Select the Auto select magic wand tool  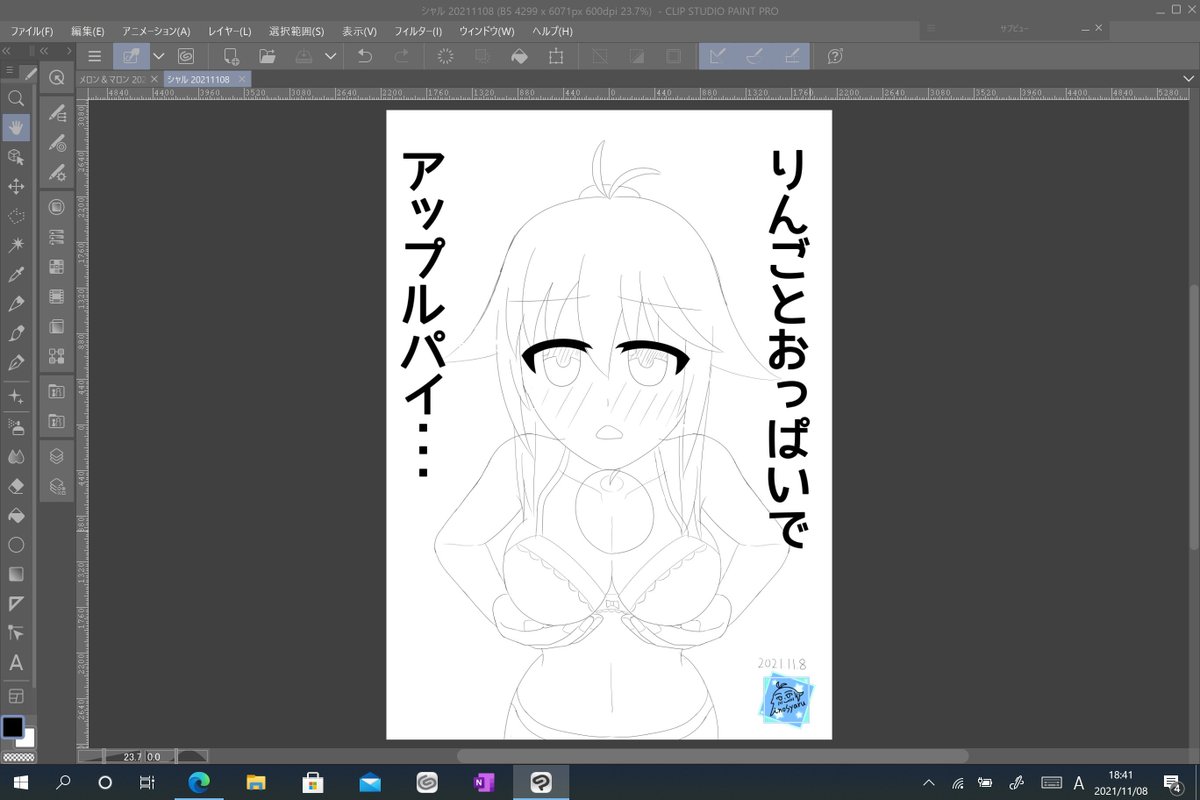[x=16, y=244]
